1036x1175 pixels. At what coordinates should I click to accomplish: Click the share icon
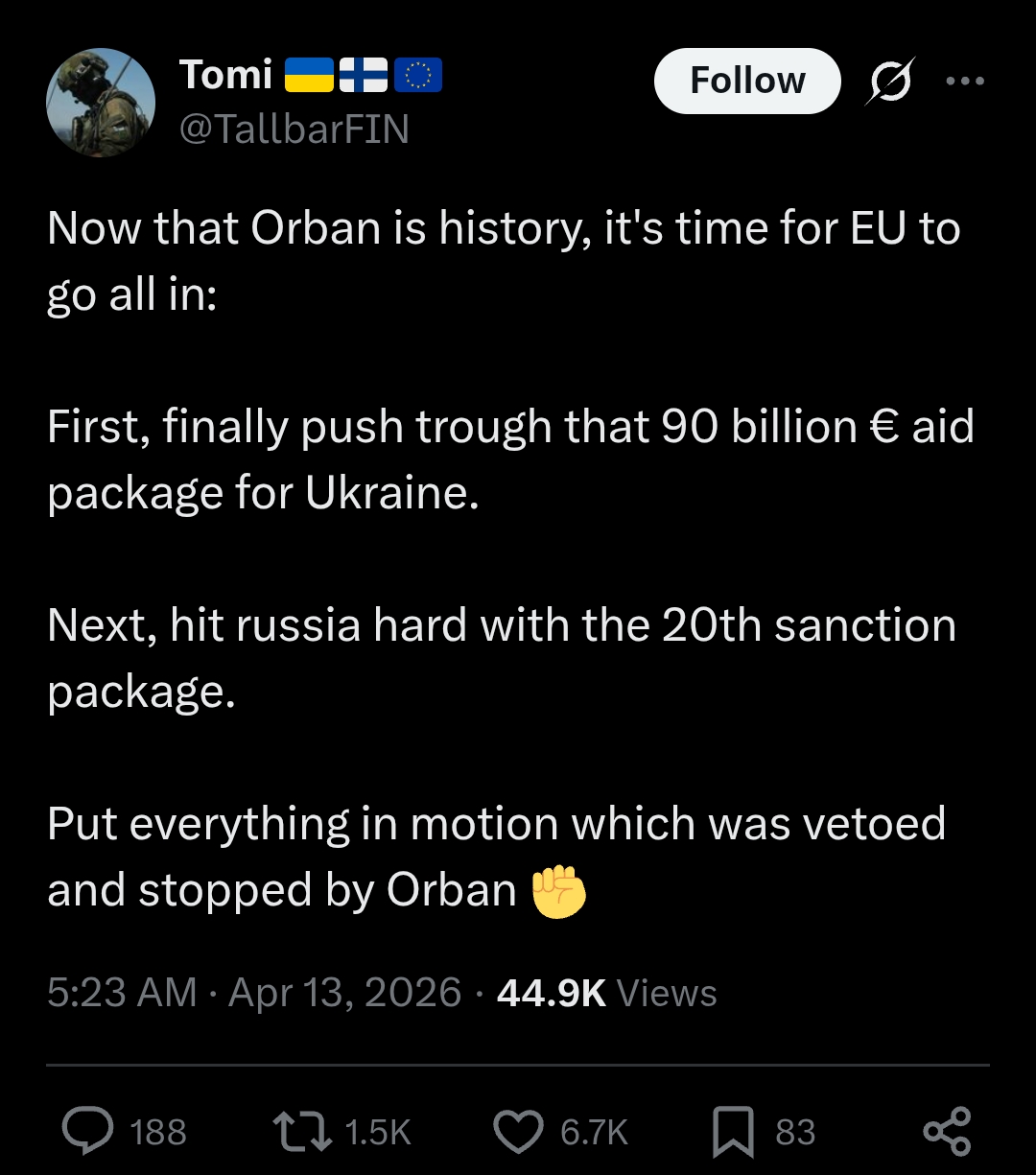(947, 1132)
